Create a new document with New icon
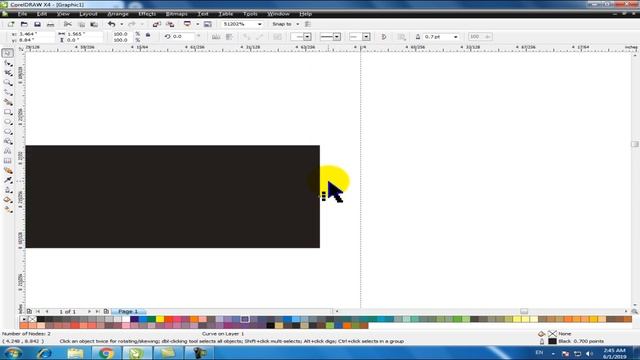Screen dimensions: 640x360 [11, 24]
